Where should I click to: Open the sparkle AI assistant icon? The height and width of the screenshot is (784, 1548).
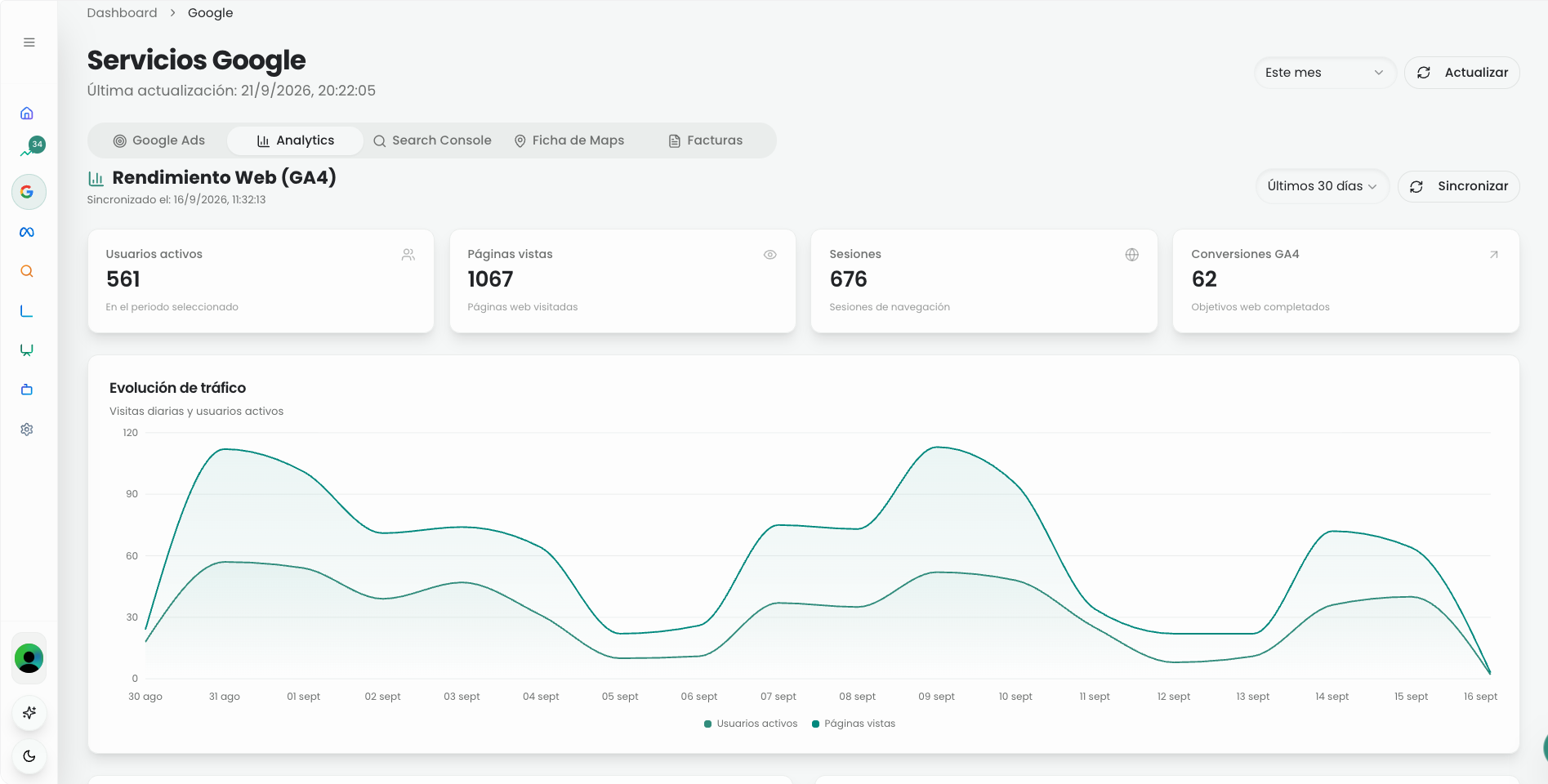click(29, 713)
